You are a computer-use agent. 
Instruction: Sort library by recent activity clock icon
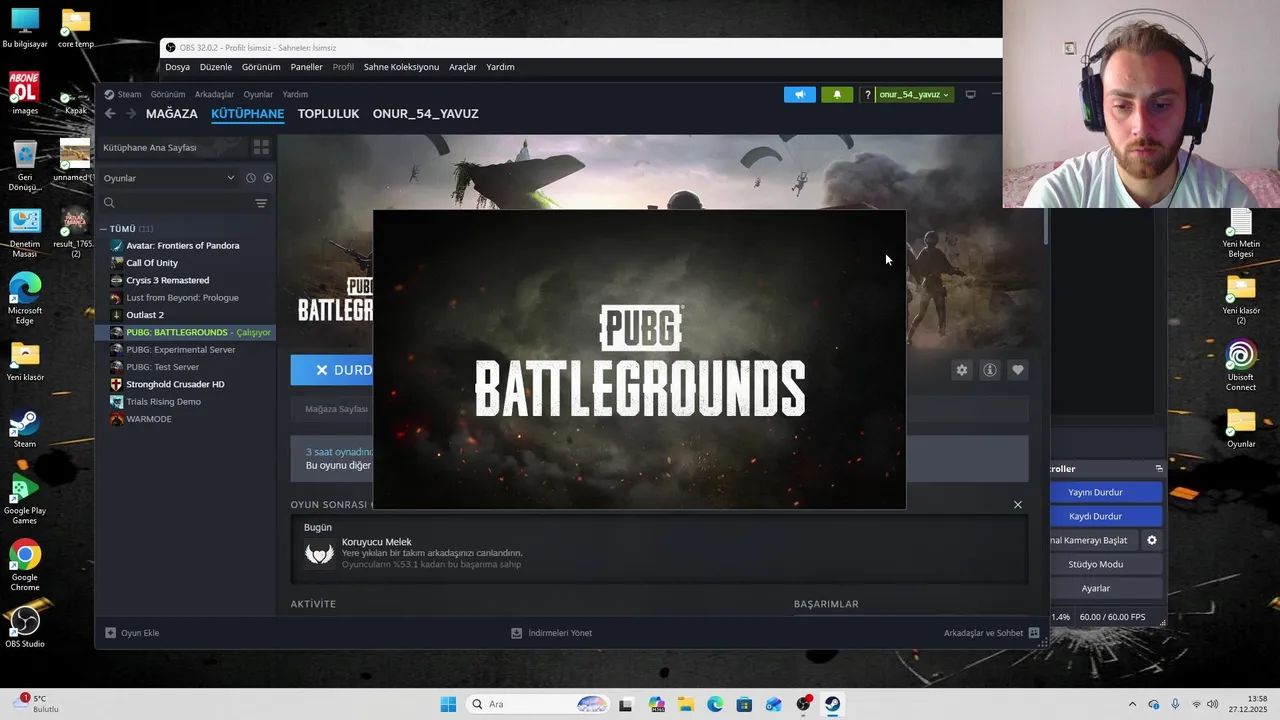click(x=251, y=178)
